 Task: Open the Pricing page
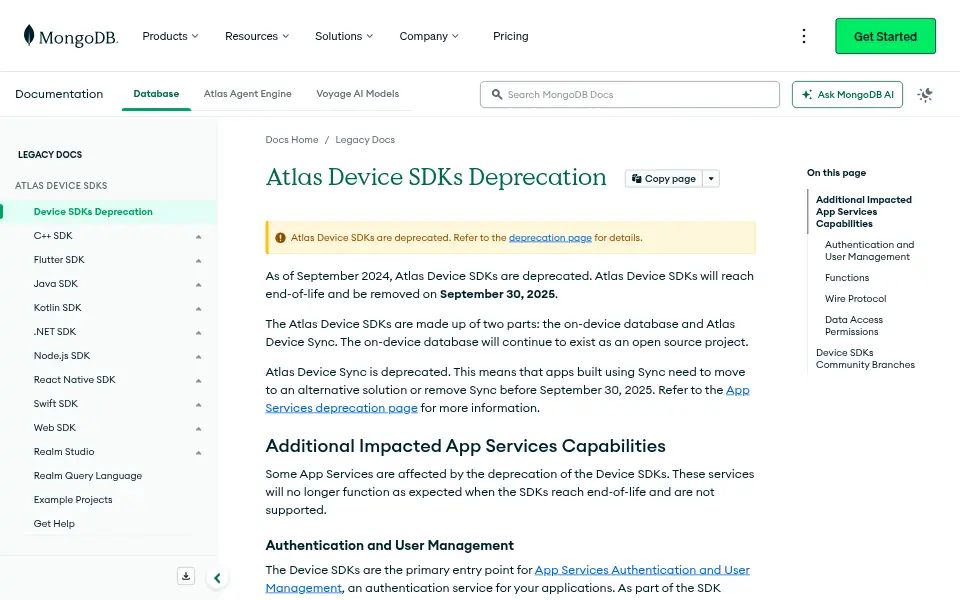click(x=511, y=36)
